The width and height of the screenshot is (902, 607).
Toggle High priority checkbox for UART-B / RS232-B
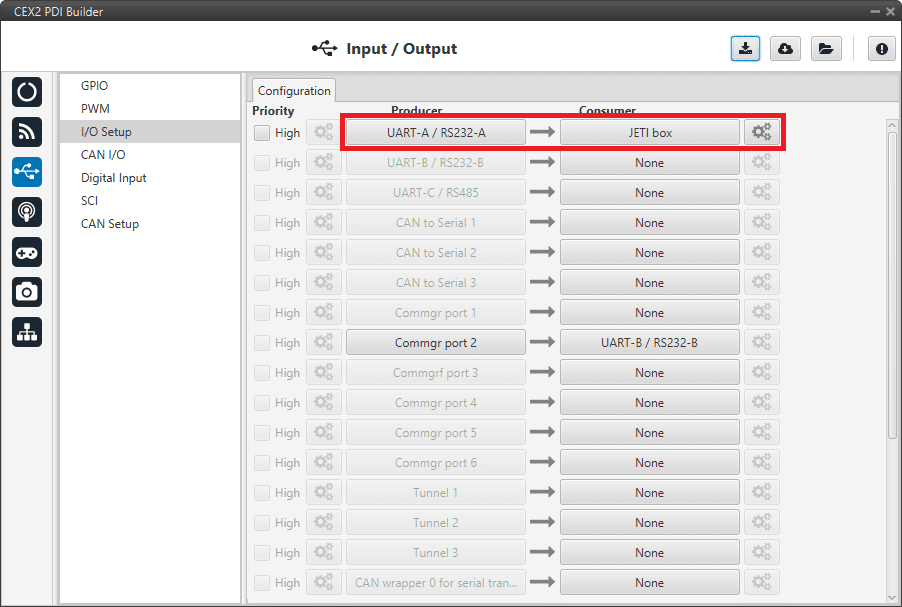(262, 163)
